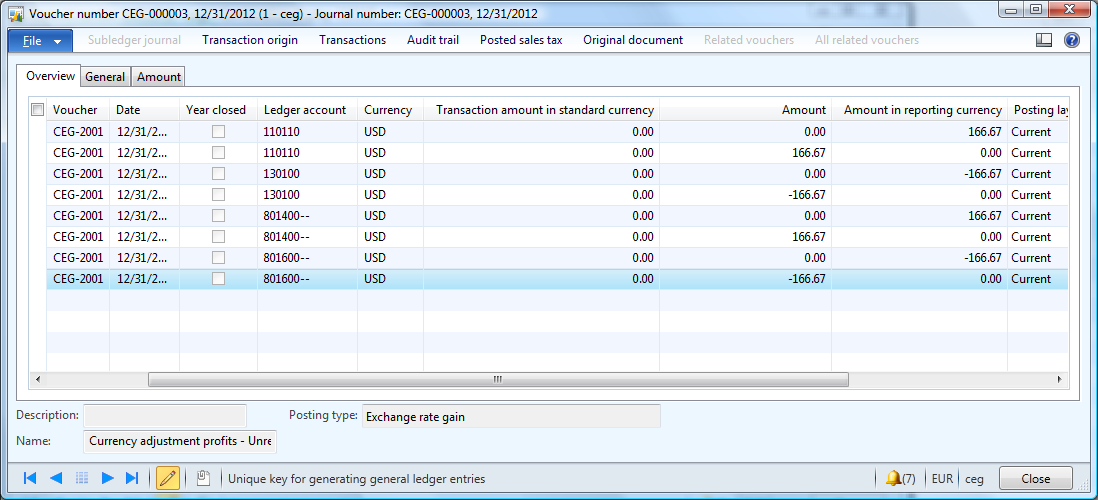
Task: Jump to the first record
Action: (30, 479)
